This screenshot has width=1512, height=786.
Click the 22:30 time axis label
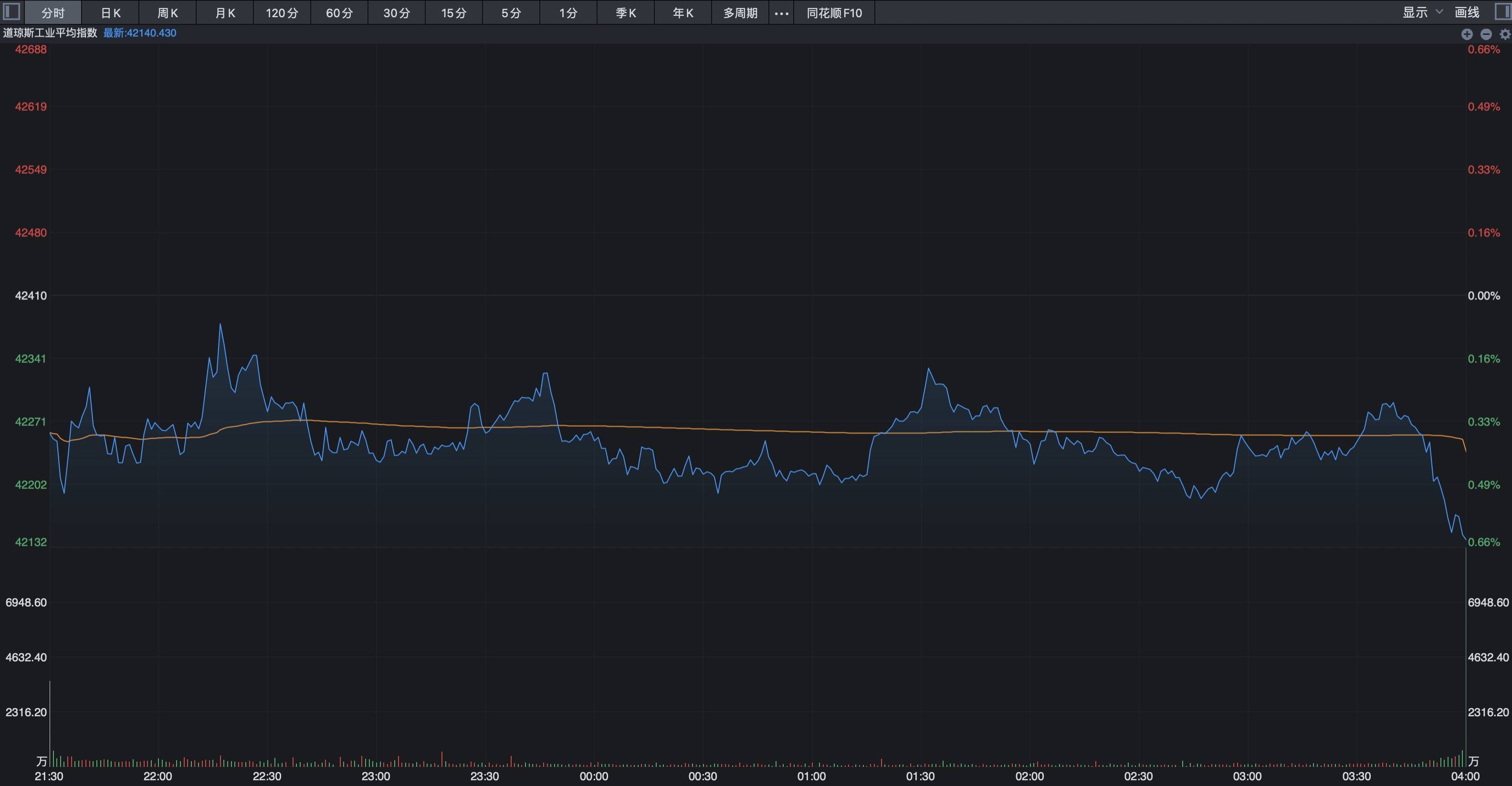pyautogui.click(x=267, y=776)
